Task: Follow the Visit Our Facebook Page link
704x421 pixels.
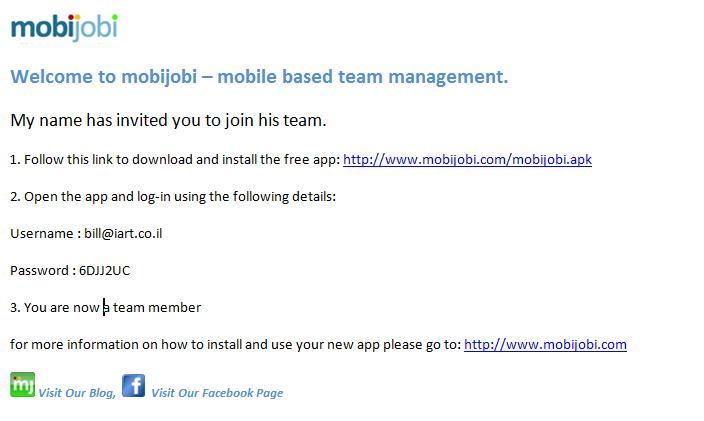Action: pyautogui.click(x=216, y=393)
